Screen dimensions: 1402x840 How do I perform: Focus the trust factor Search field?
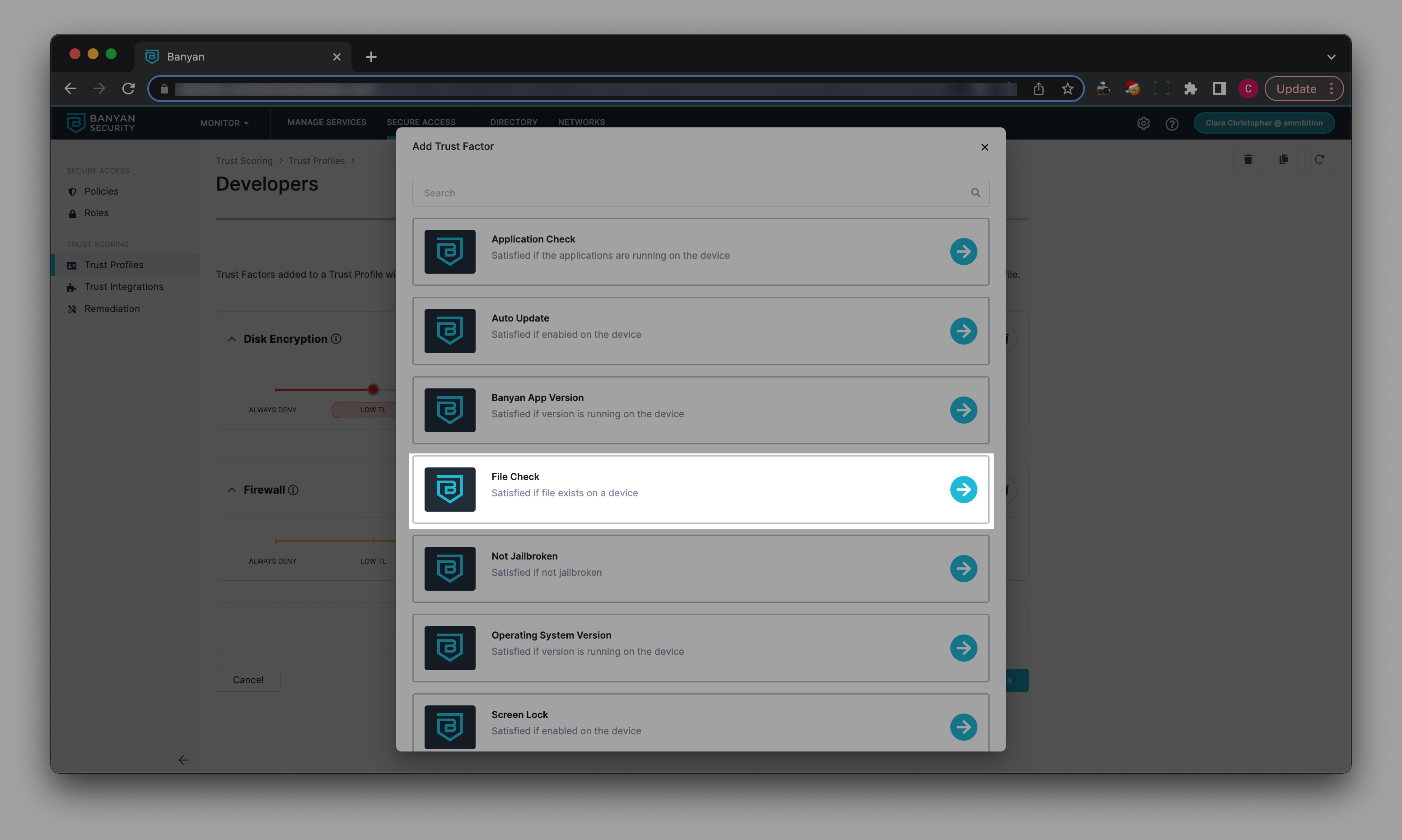click(x=693, y=193)
